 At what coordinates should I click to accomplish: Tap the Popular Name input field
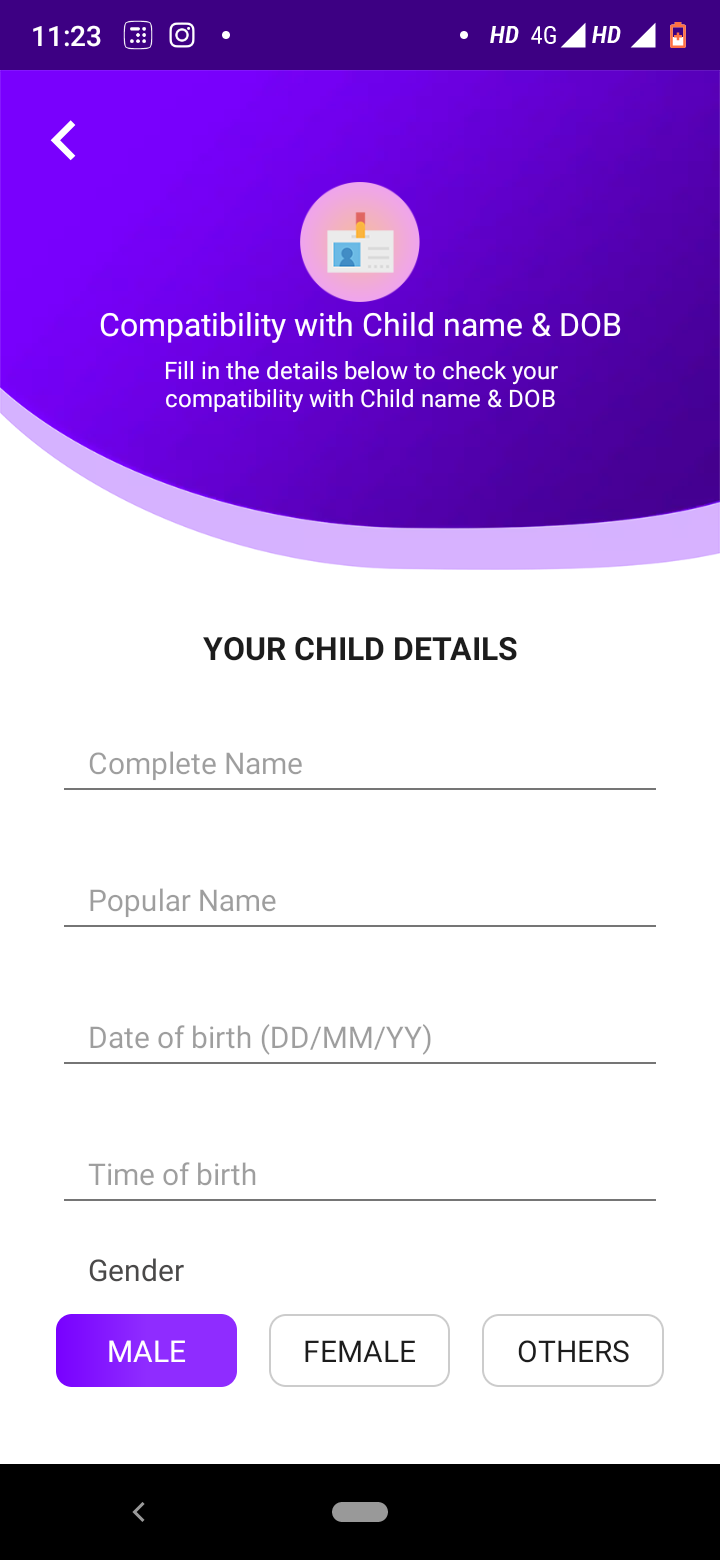360,901
